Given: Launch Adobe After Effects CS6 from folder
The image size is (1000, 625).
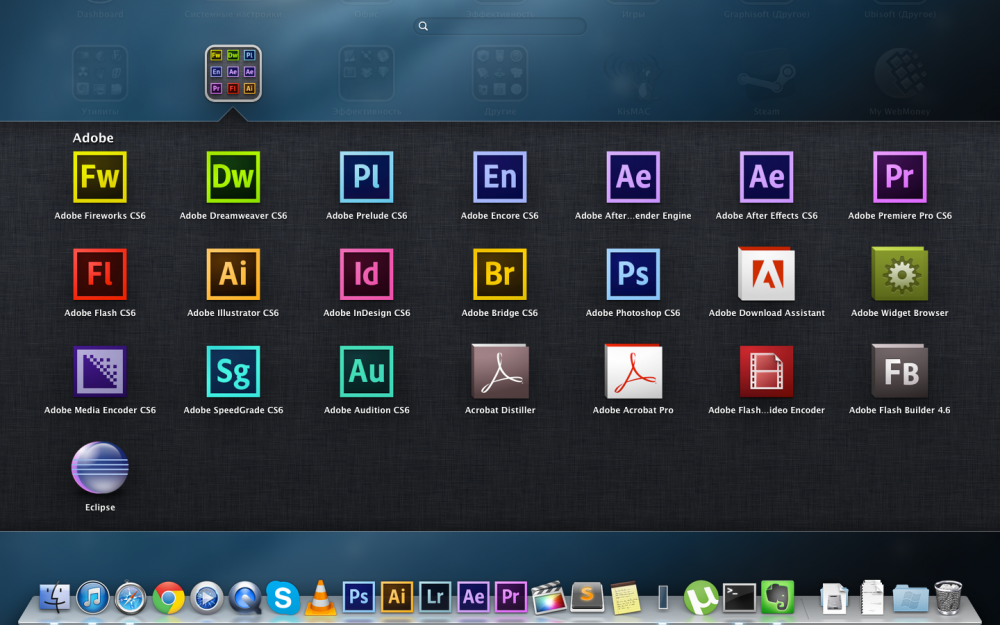Looking at the screenshot, I should (766, 177).
